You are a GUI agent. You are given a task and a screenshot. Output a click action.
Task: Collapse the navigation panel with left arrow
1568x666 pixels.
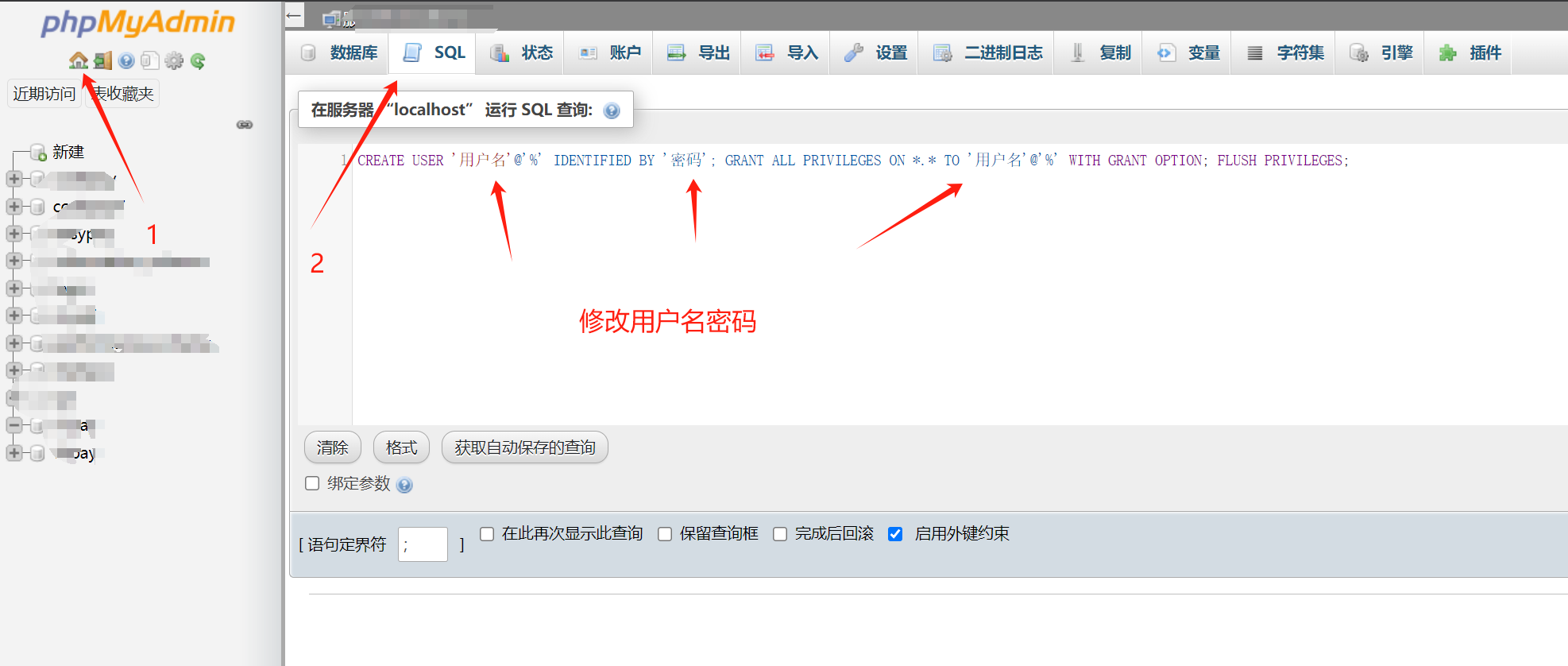click(x=294, y=15)
